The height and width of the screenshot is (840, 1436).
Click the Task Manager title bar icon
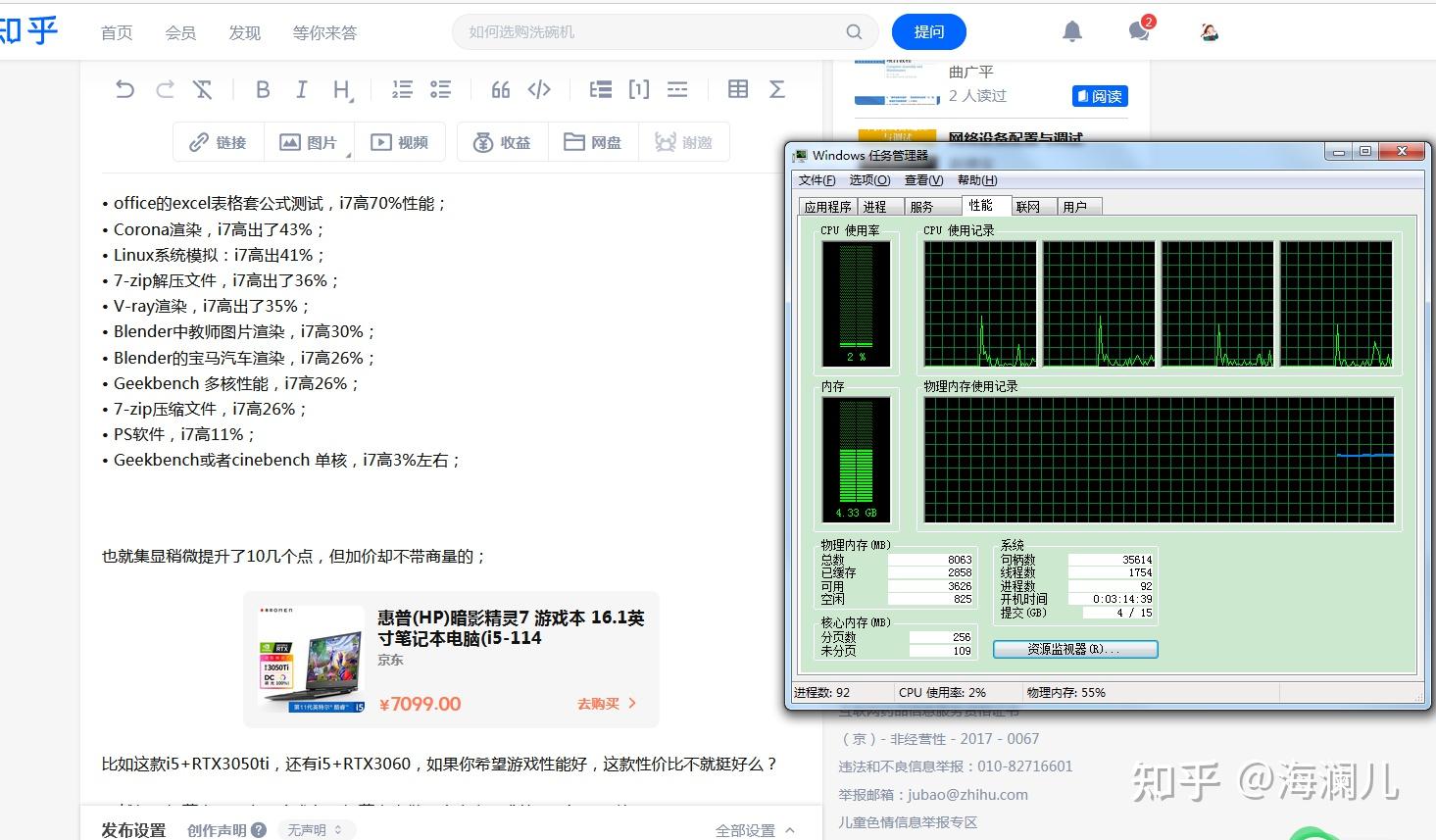[801, 155]
